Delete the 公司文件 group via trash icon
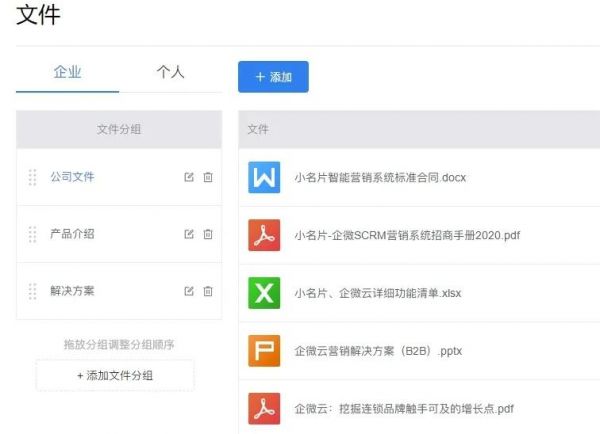 [x=208, y=177]
